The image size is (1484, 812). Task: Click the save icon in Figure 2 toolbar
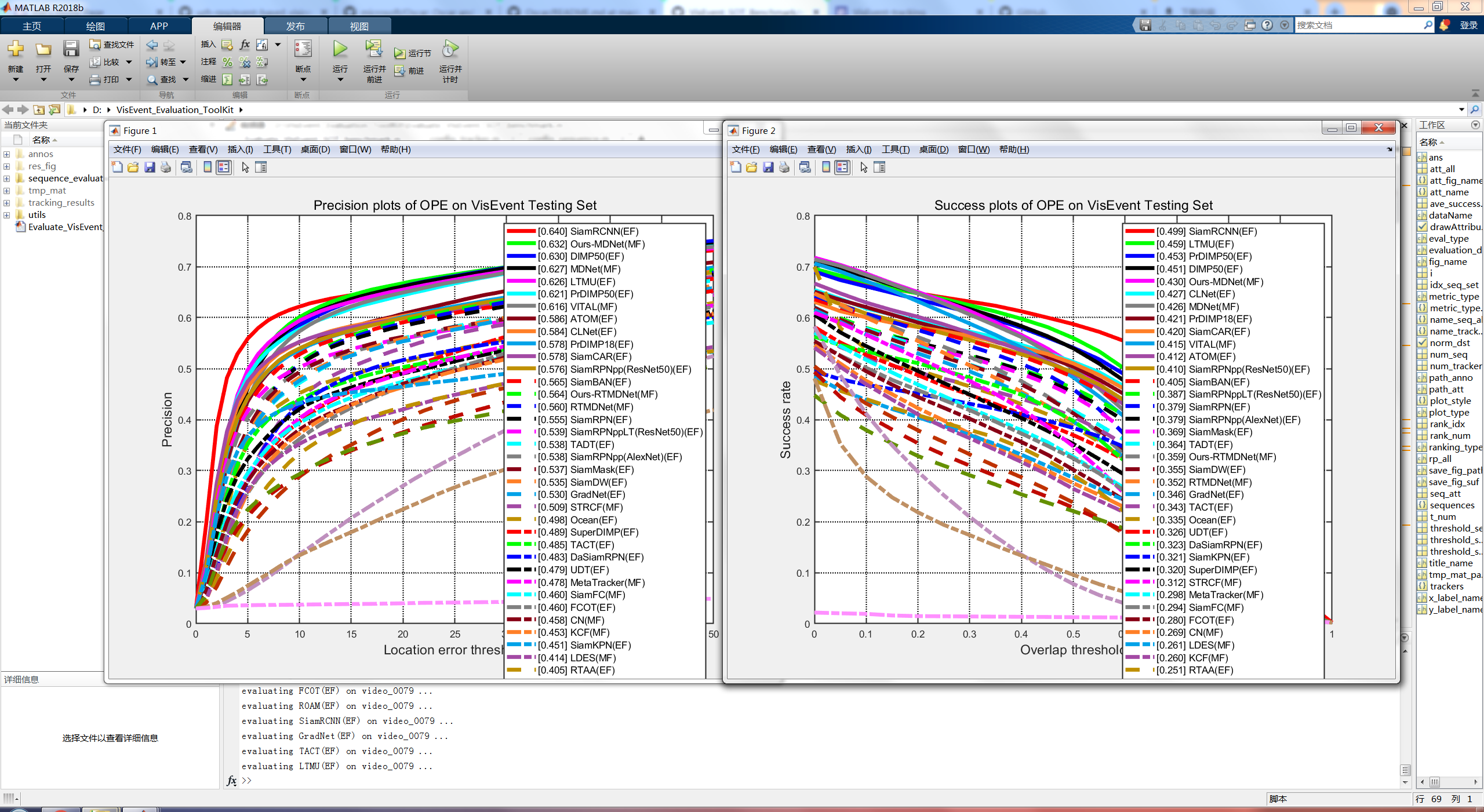tap(768, 168)
